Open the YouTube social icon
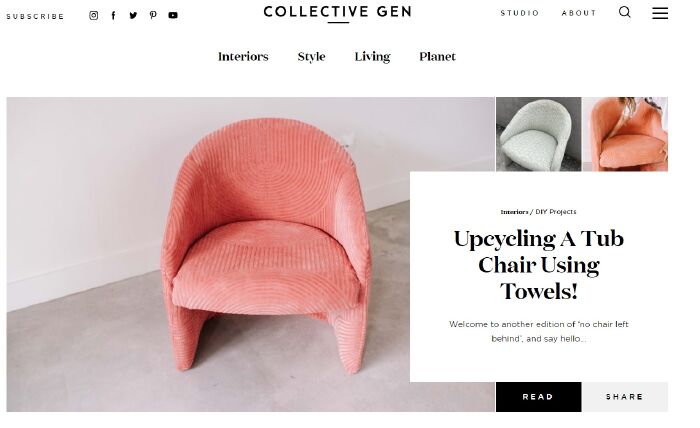700x428 pixels. tap(173, 16)
